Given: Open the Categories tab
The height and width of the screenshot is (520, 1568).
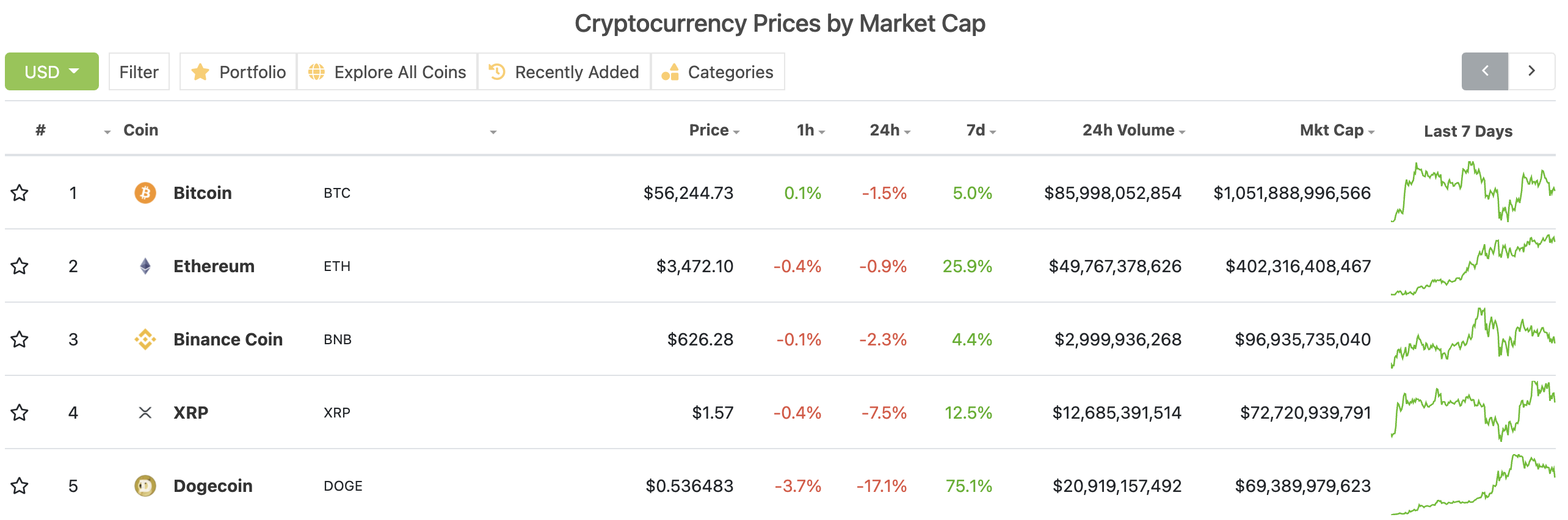Looking at the screenshot, I should (718, 71).
